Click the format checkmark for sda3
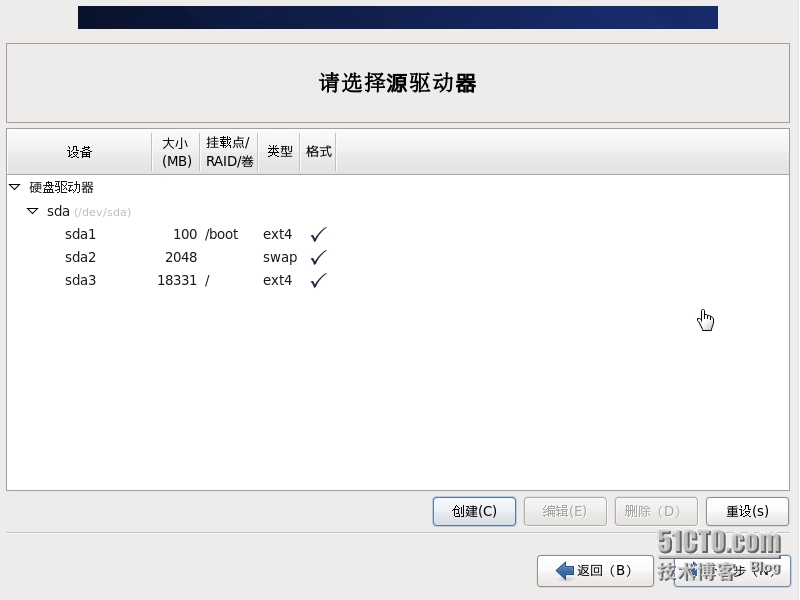The image size is (800, 600). pyautogui.click(x=318, y=280)
